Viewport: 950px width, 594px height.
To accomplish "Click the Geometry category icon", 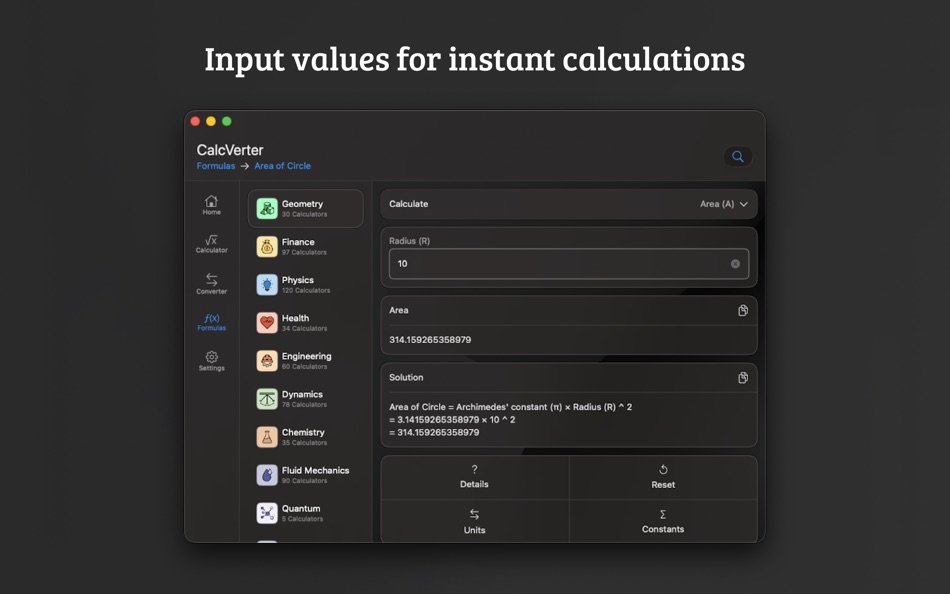I will [x=267, y=209].
